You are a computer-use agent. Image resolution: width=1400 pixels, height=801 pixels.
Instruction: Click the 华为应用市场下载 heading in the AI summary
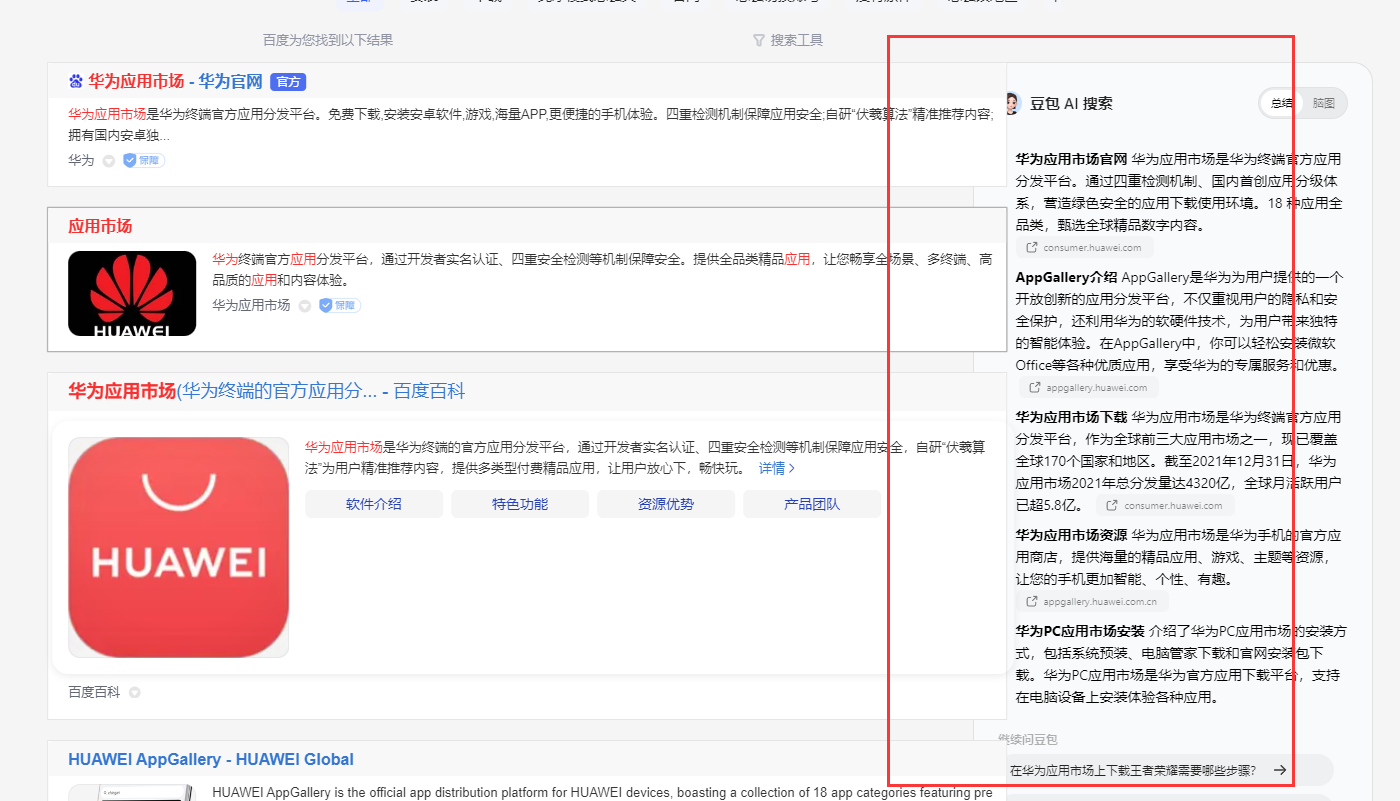(x=1071, y=417)
